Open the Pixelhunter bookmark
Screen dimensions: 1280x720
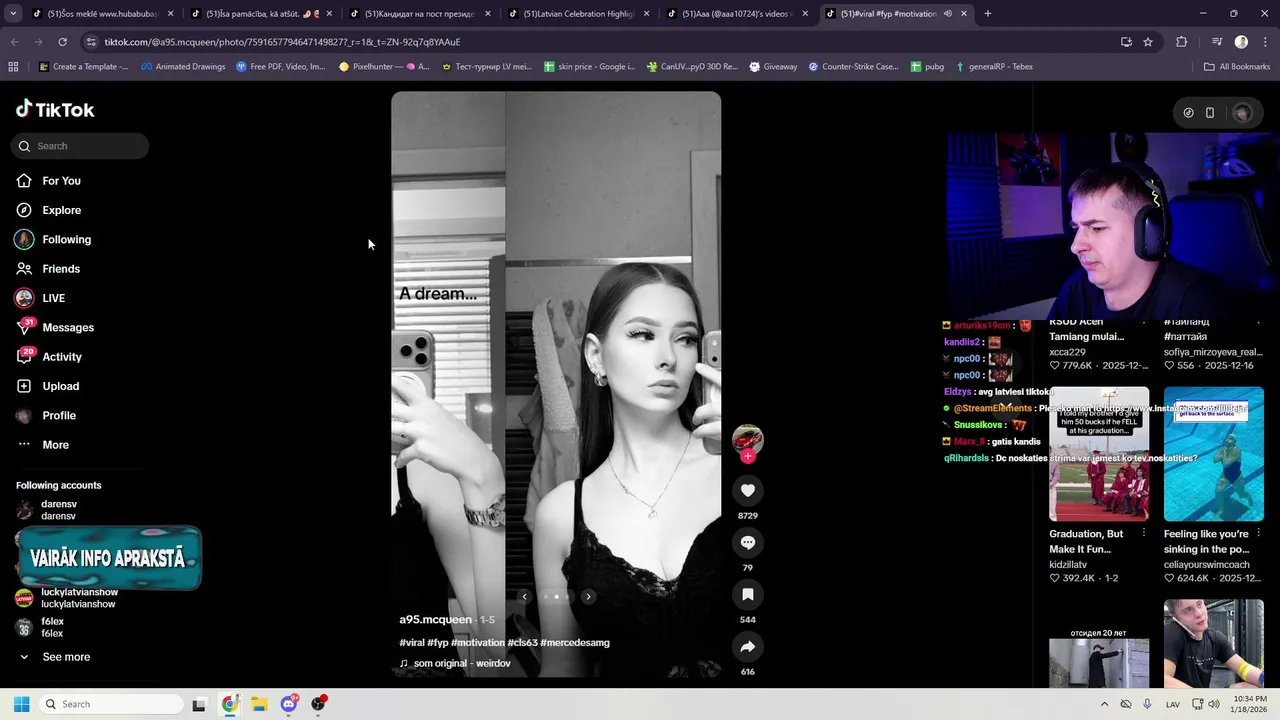[x=384, y=67]
